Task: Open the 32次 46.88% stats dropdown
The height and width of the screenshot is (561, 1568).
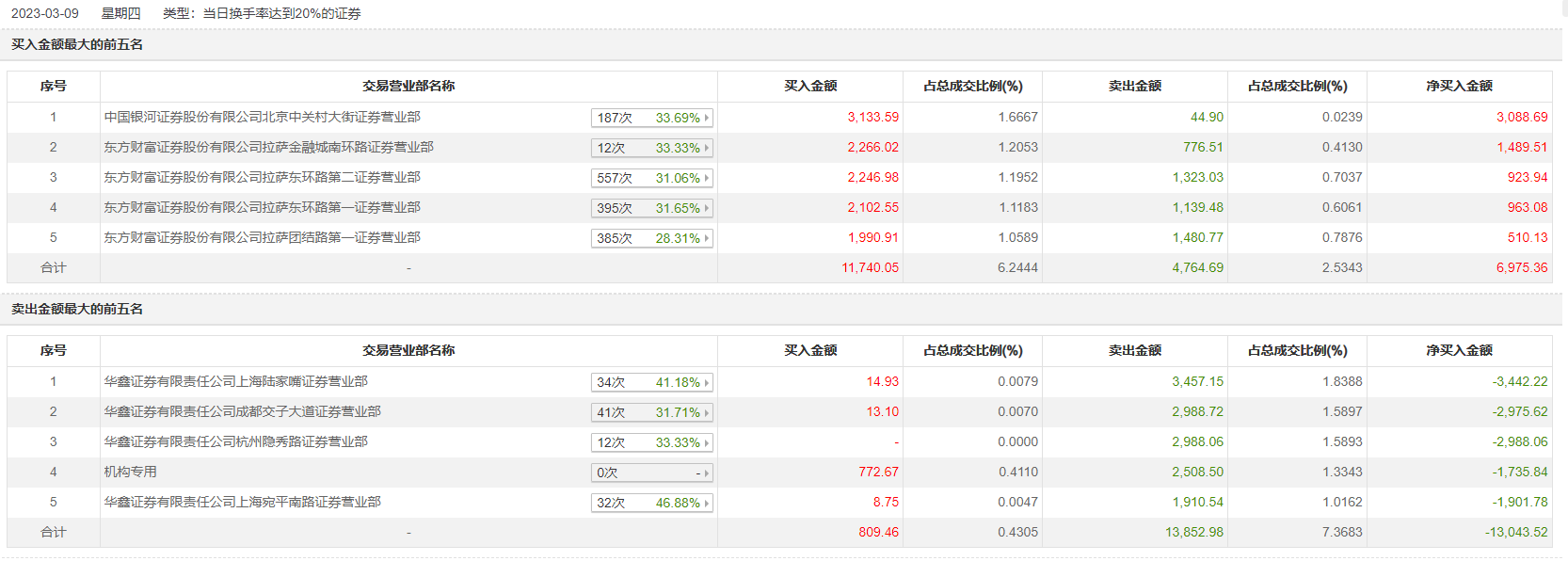Action: [651, 503]
